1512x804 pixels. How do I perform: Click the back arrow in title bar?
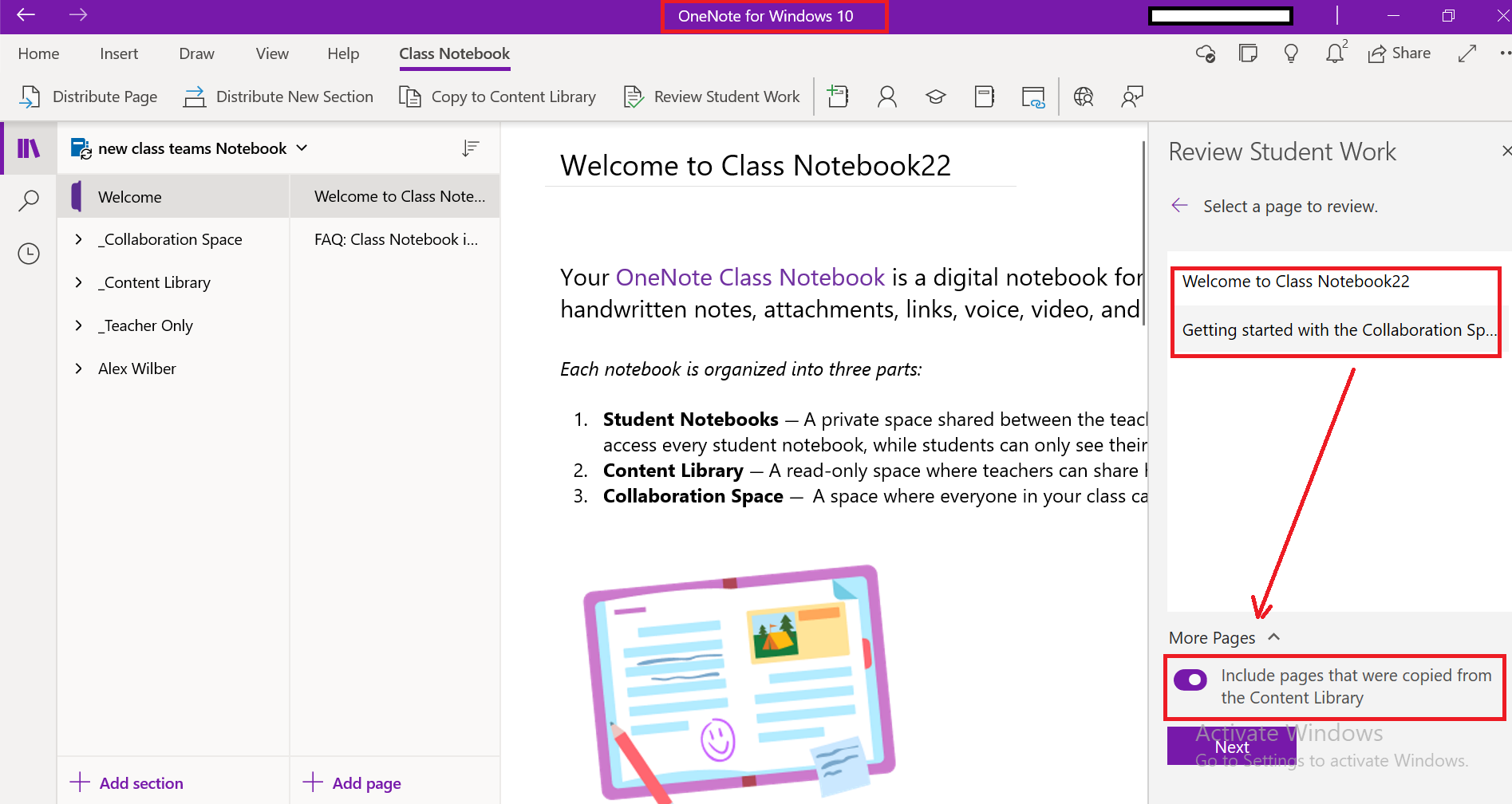26,15
